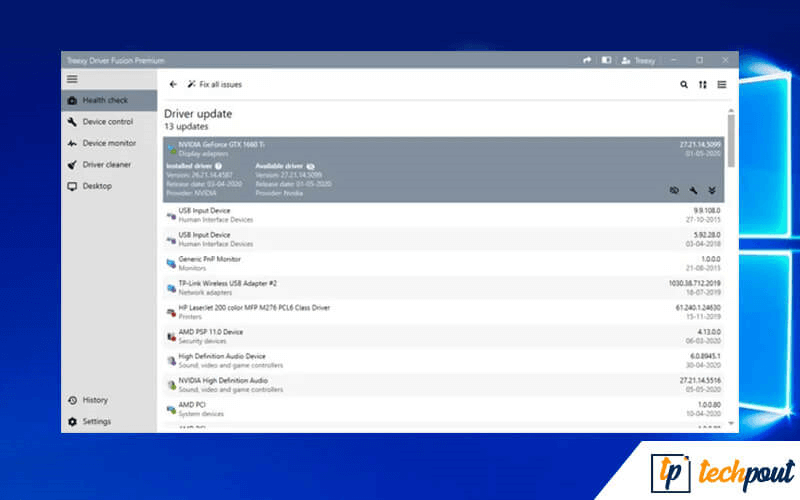Open the list view options icon

[x=721, y=85]
